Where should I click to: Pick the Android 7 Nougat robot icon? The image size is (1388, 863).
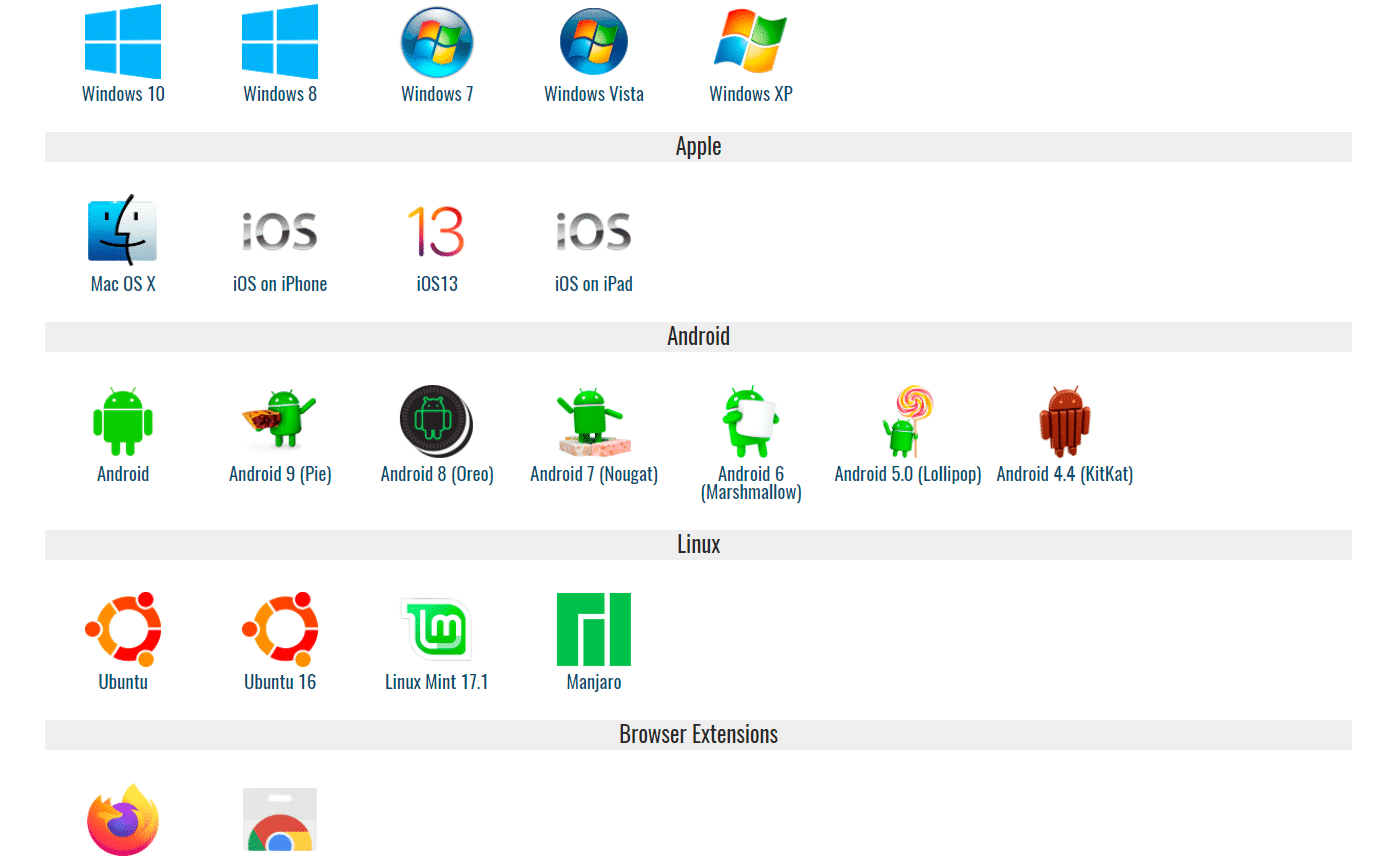pos(594,422)
